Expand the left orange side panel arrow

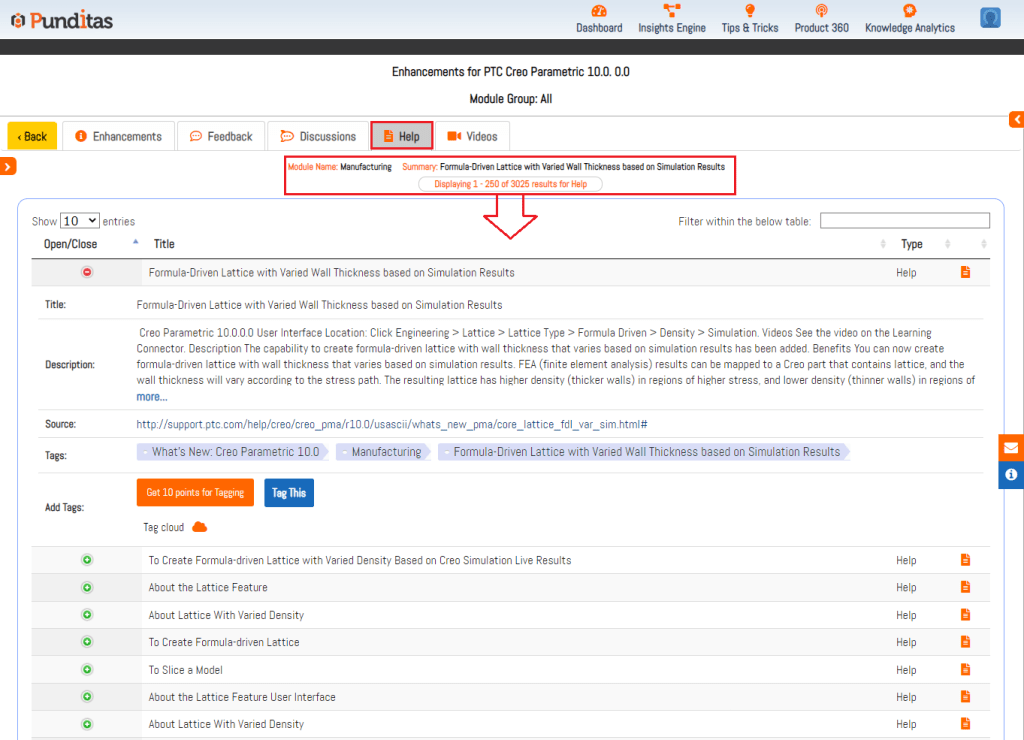click(7, 166)
